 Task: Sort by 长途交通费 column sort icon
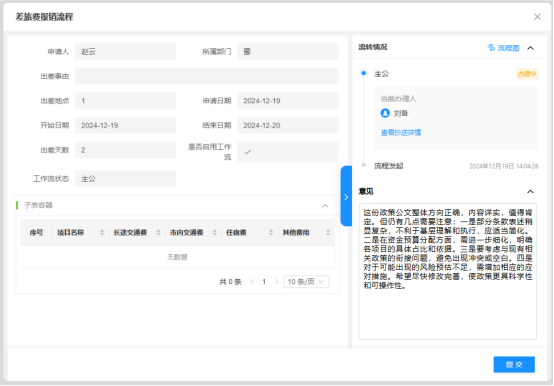158,232
